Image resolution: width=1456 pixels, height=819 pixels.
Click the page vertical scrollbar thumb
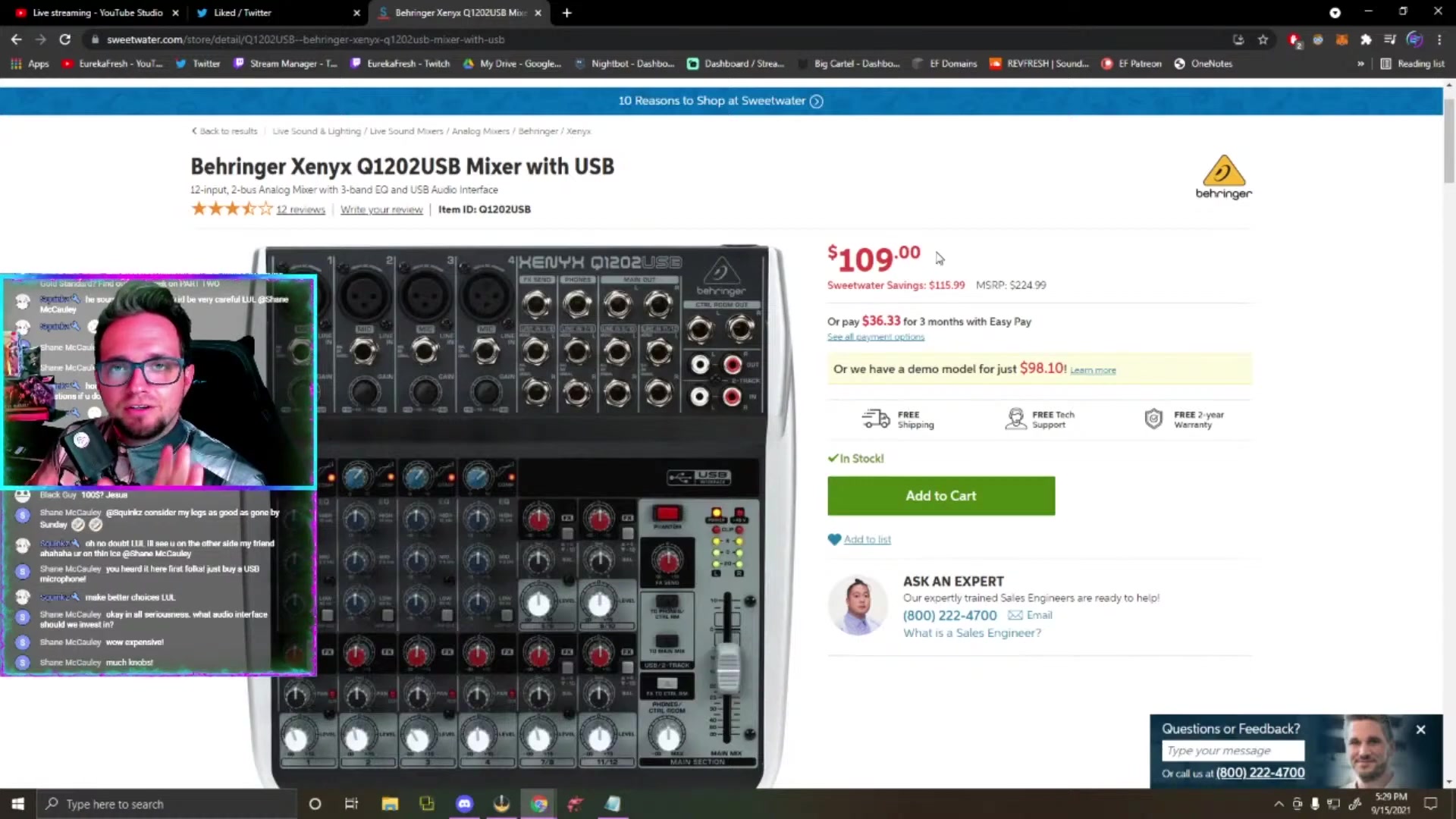pyautogui.click(x=1448, y=140)
